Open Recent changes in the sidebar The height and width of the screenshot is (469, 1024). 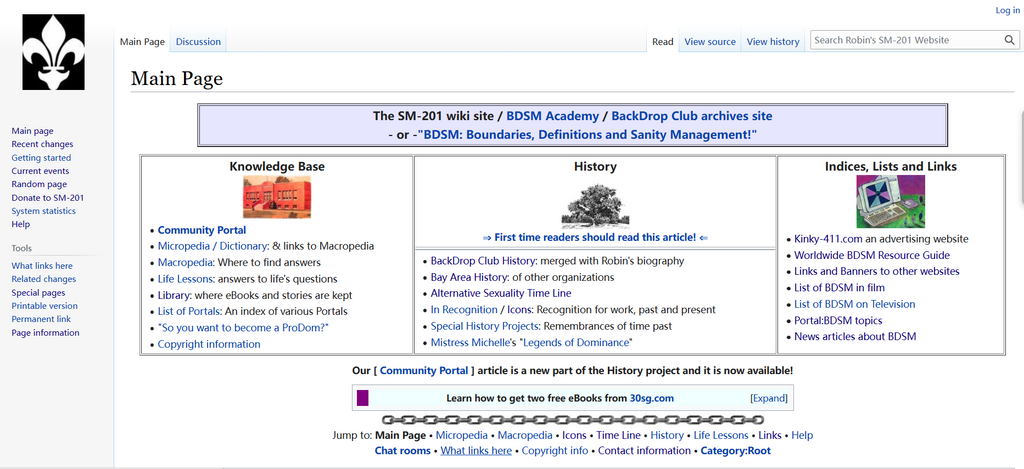coord(42,144)
